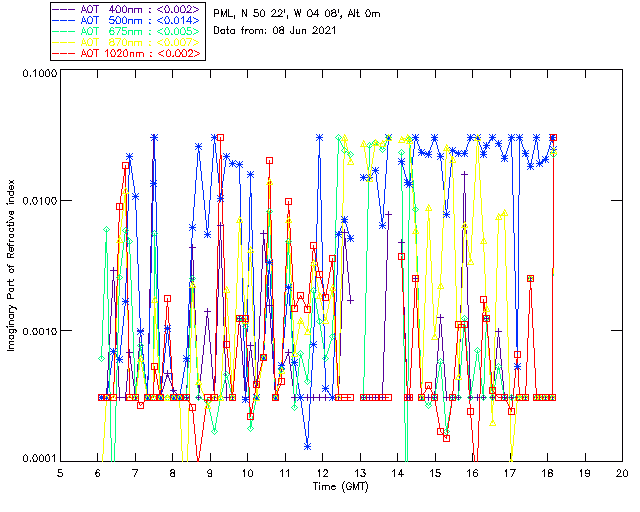This screenshot has height=512, width=640.
Task: Click the 'Data from: 08 Jun 2021' text
Action: pos(275,31)
